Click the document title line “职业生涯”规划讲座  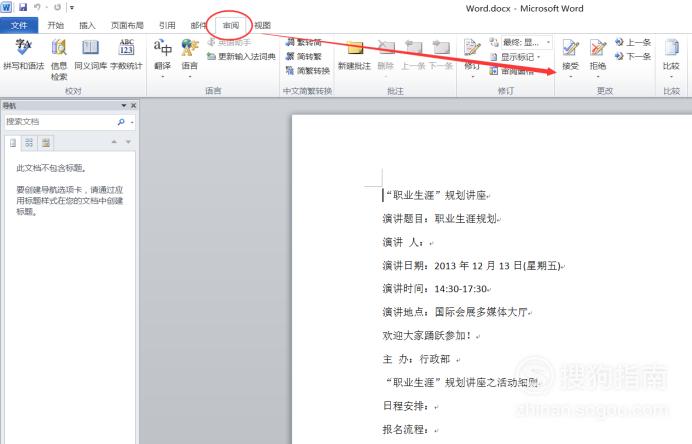tap(436, 195)
